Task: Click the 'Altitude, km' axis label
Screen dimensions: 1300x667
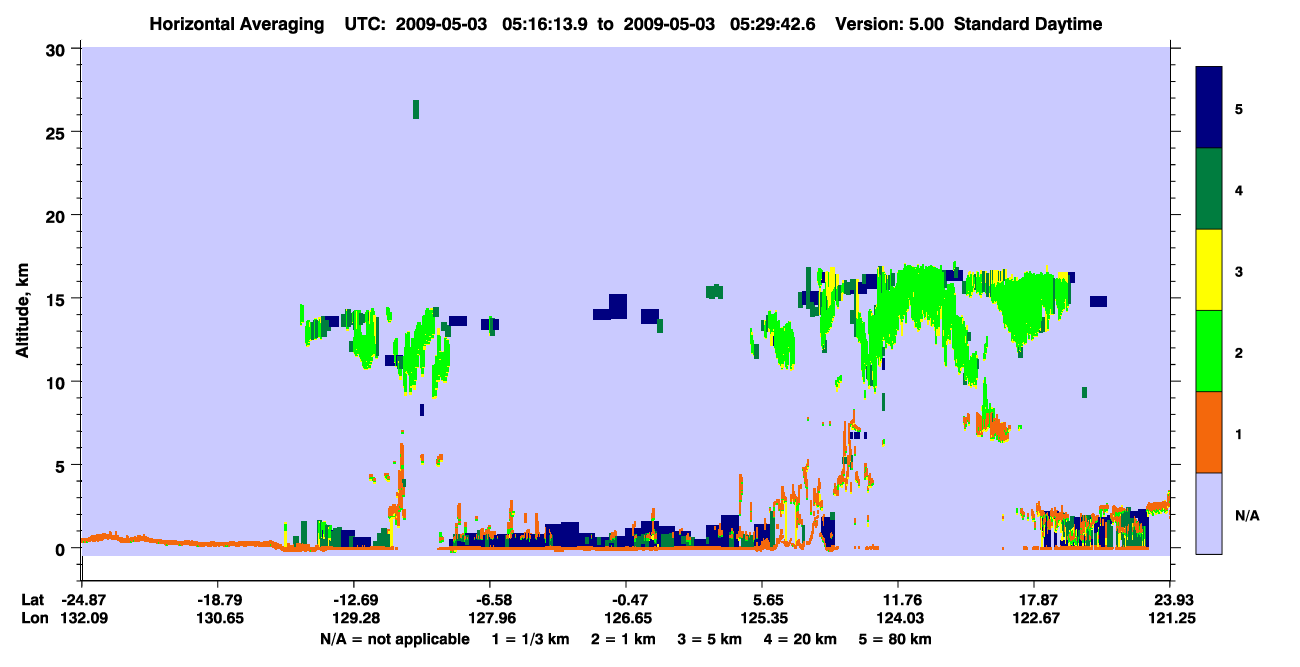Action: pyautogui.click(x=22, y=312)
